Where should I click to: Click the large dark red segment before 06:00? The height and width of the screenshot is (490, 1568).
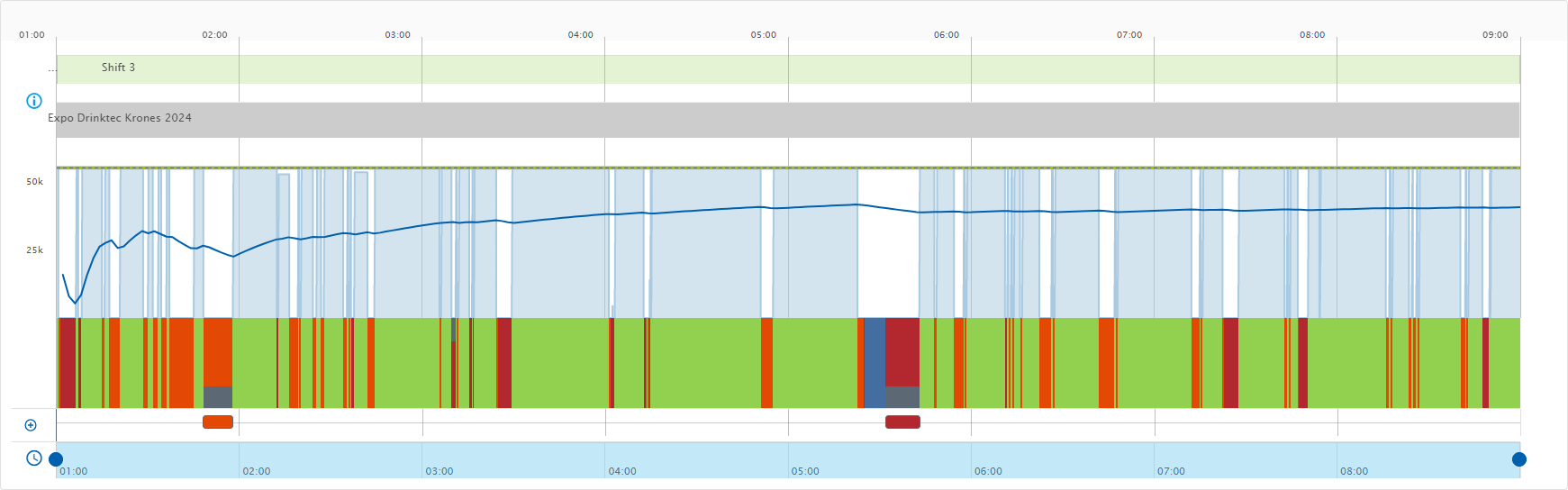[x=902, y=351]
